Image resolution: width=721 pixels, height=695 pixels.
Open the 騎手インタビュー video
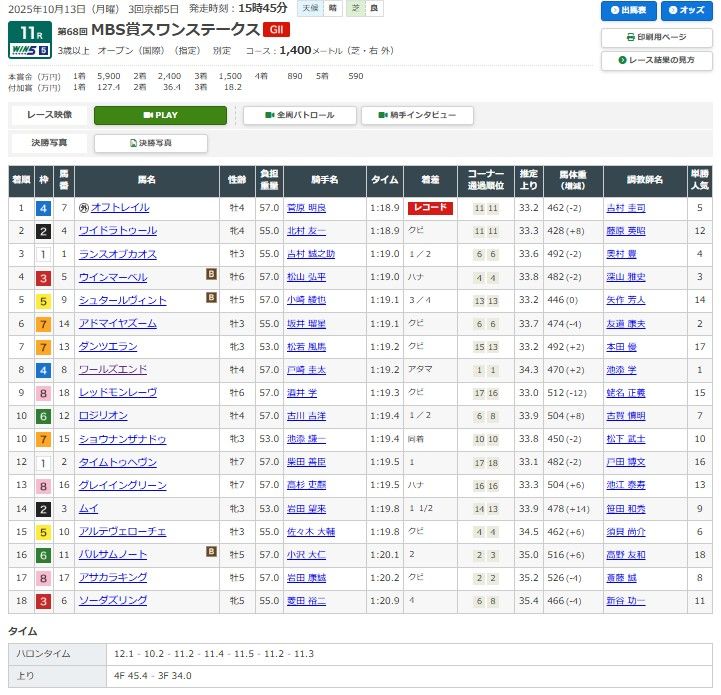[417, 115]
